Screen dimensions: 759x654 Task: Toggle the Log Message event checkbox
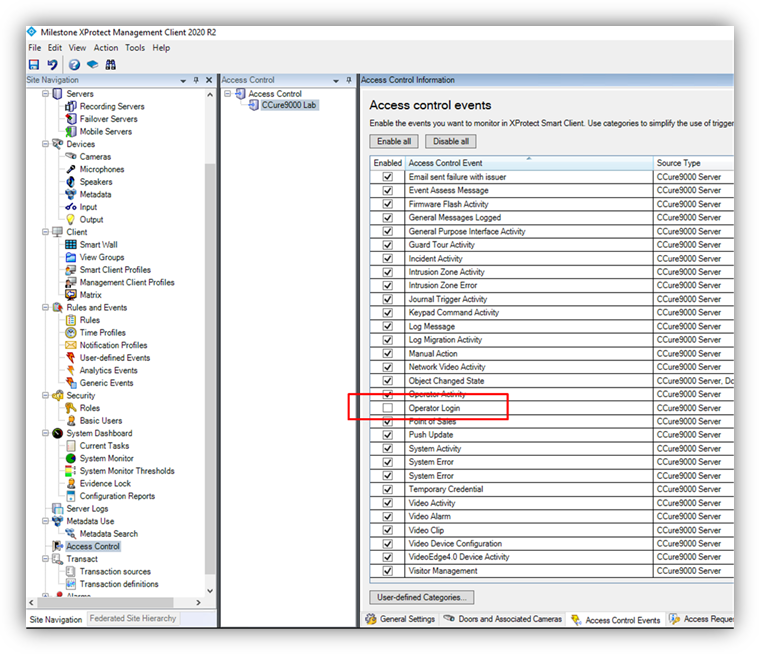(388, 326)
